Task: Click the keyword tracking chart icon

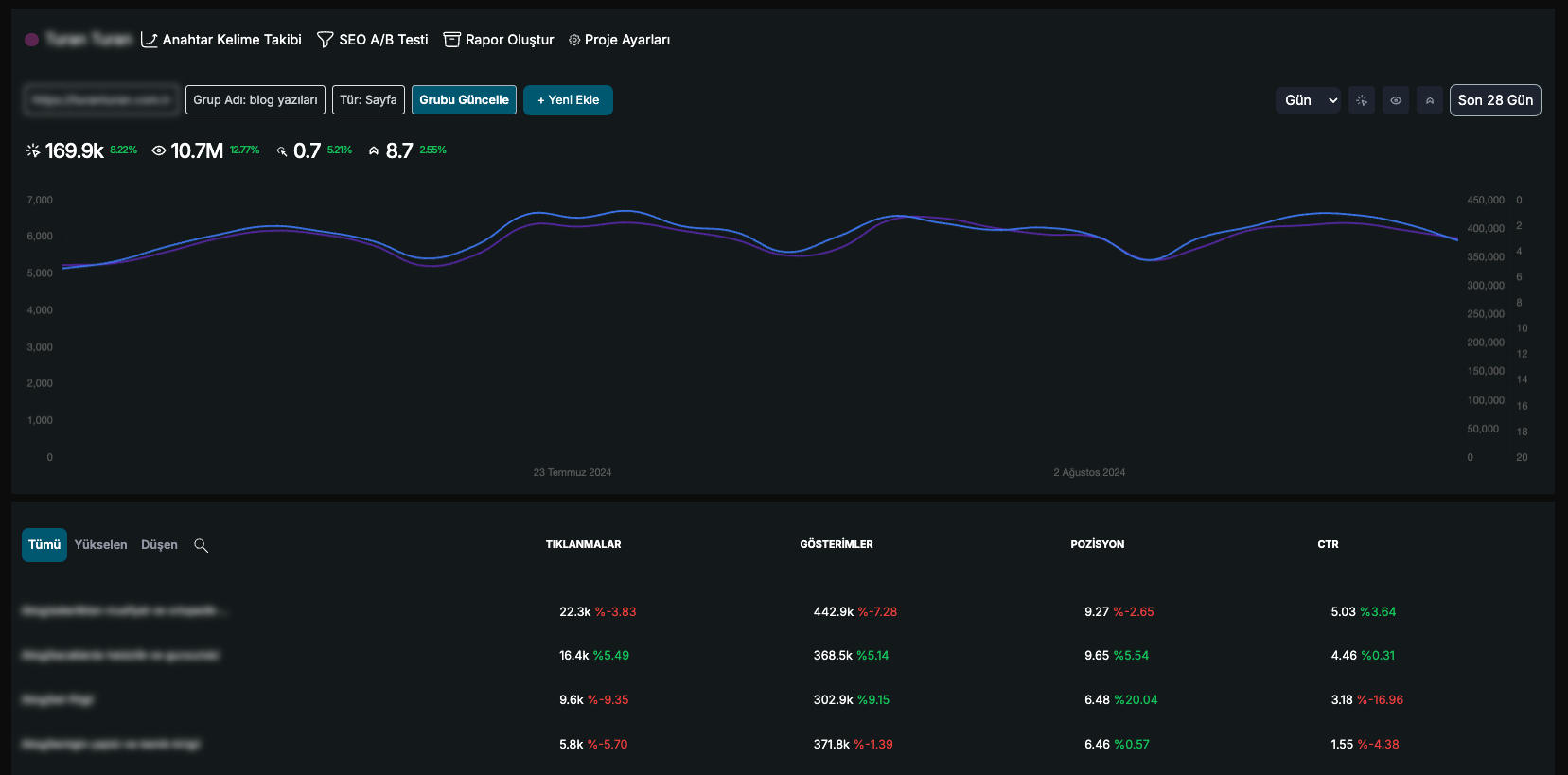Action: (149, 40)
